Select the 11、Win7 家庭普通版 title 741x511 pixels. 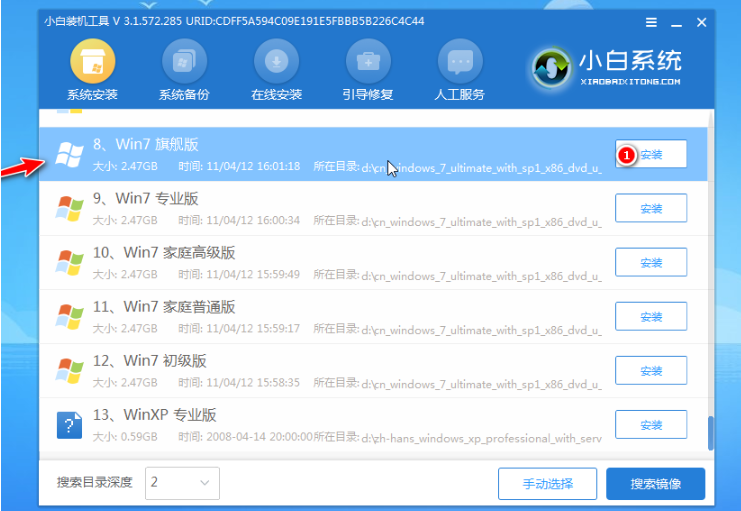coord(164,307)
